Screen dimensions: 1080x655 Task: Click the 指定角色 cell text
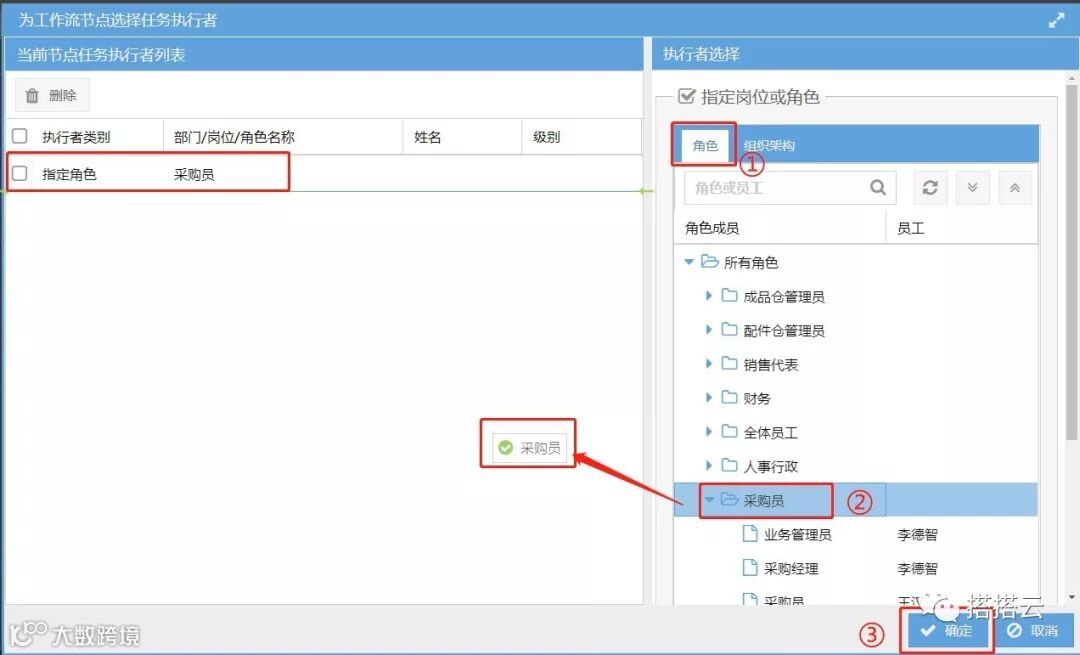point(69,174)
